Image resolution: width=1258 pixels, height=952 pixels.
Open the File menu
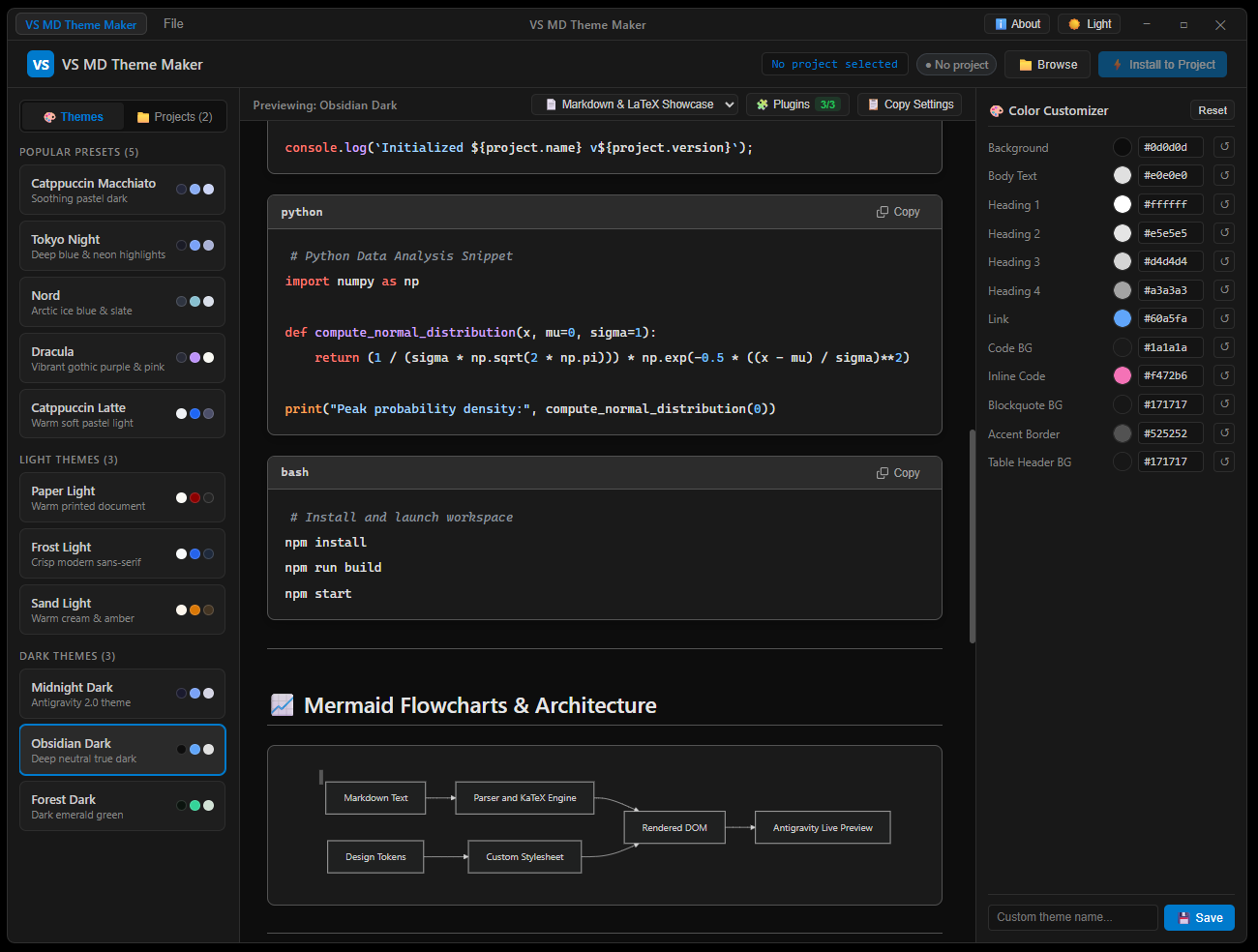(173, 23)
